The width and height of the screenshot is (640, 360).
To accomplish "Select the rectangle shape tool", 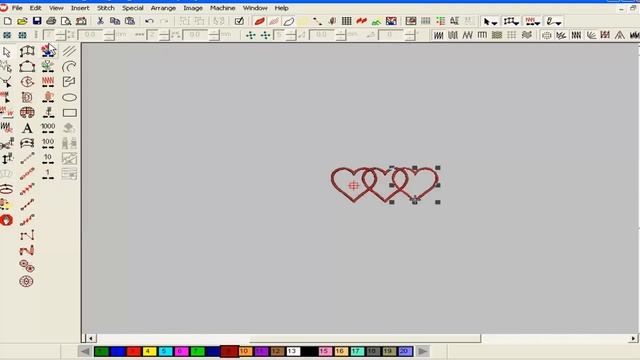I will pyautogui.click(x=69, y=113).
